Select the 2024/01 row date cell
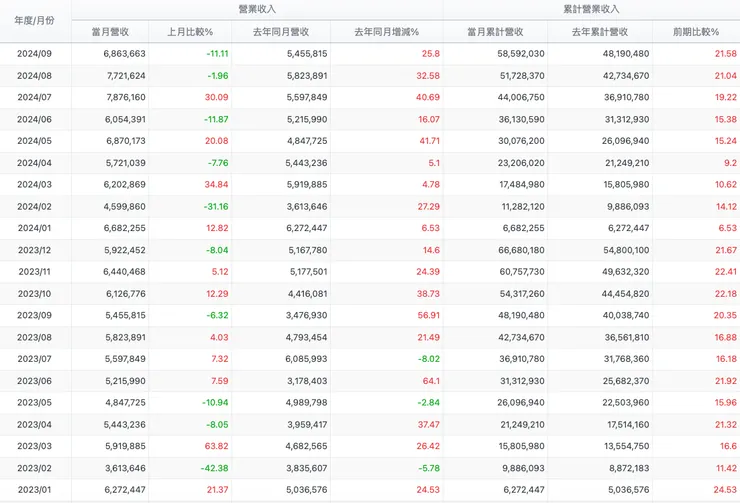Viewport: 740px width, 503px height. coord(34,228)
